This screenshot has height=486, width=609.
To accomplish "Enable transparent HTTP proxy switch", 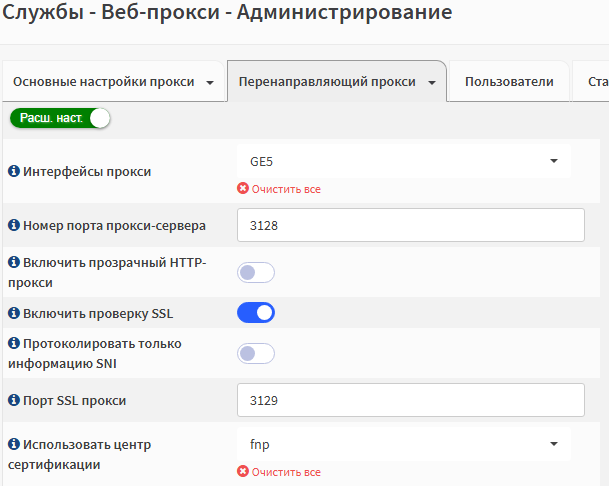I will coord(256,272).
